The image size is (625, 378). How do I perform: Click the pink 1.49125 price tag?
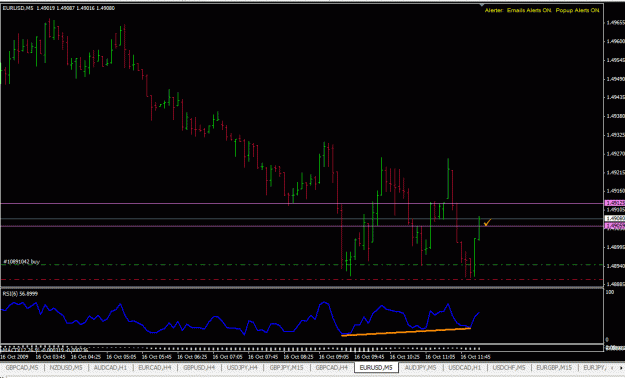click(615, 203)
